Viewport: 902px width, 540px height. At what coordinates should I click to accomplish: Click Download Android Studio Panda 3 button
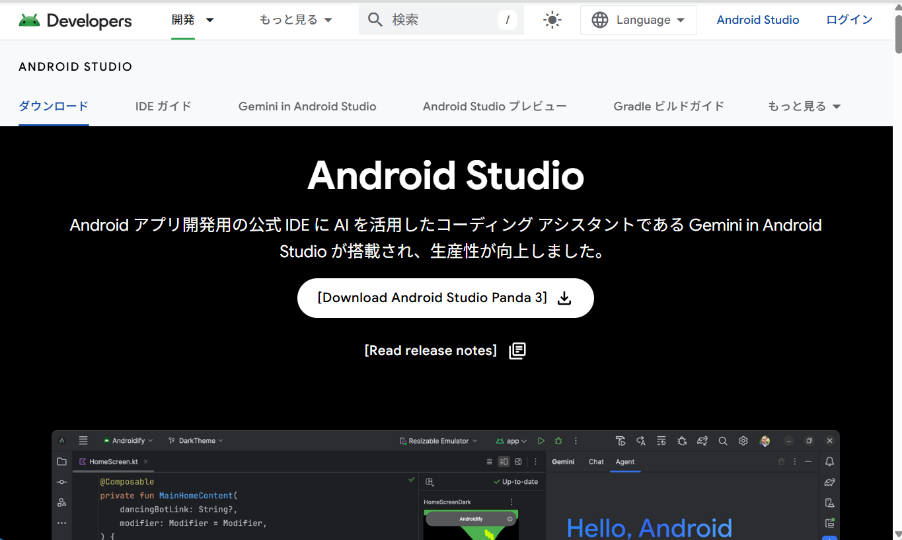pos(445,298)
